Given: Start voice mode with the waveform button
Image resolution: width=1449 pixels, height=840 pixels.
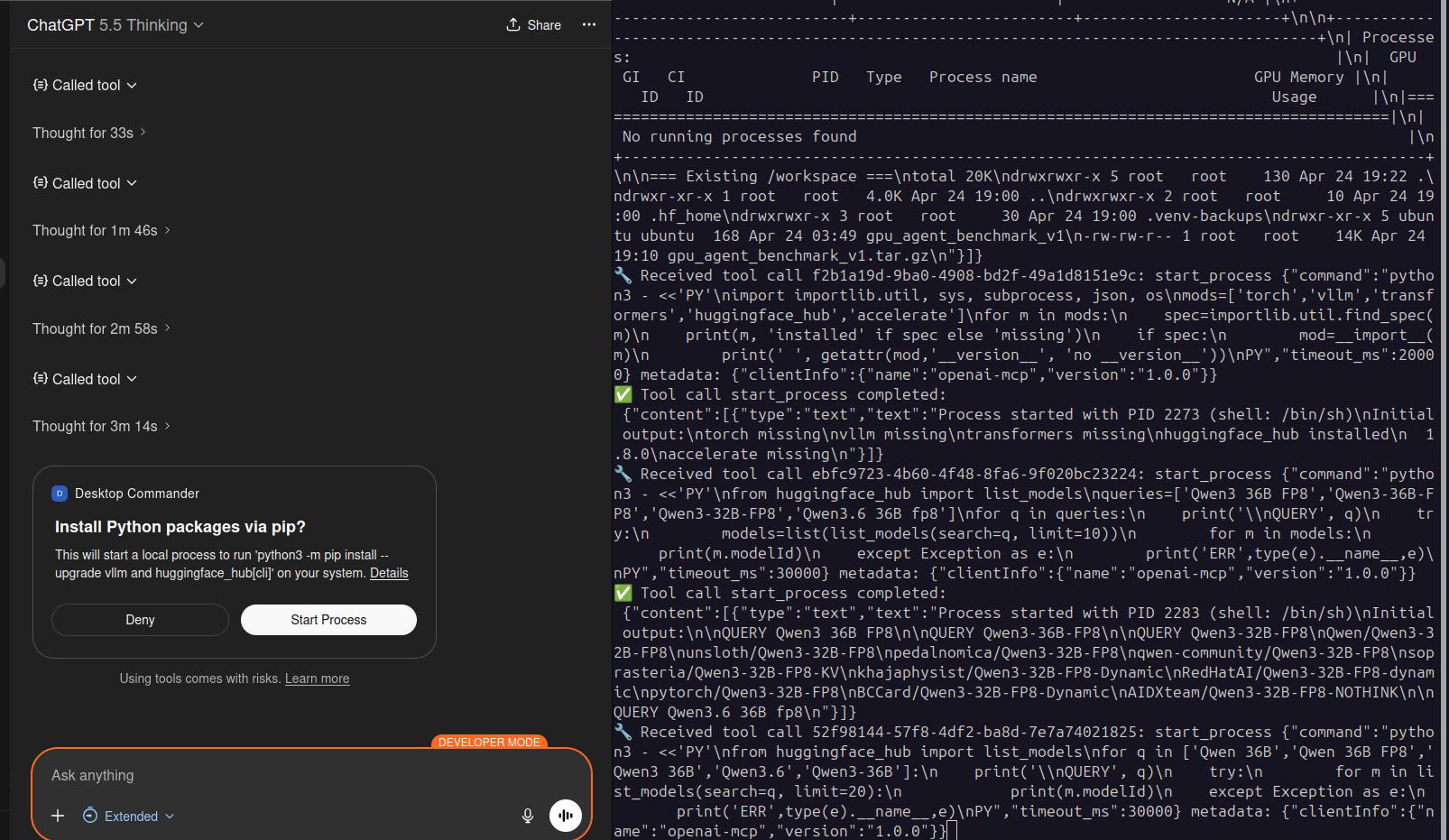Looking at the screenshot, I should [x=566, y=816].
